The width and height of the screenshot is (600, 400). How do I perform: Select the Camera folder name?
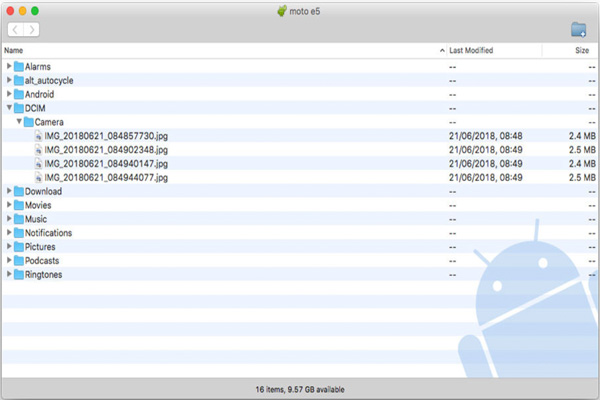[x=49, y=122]
